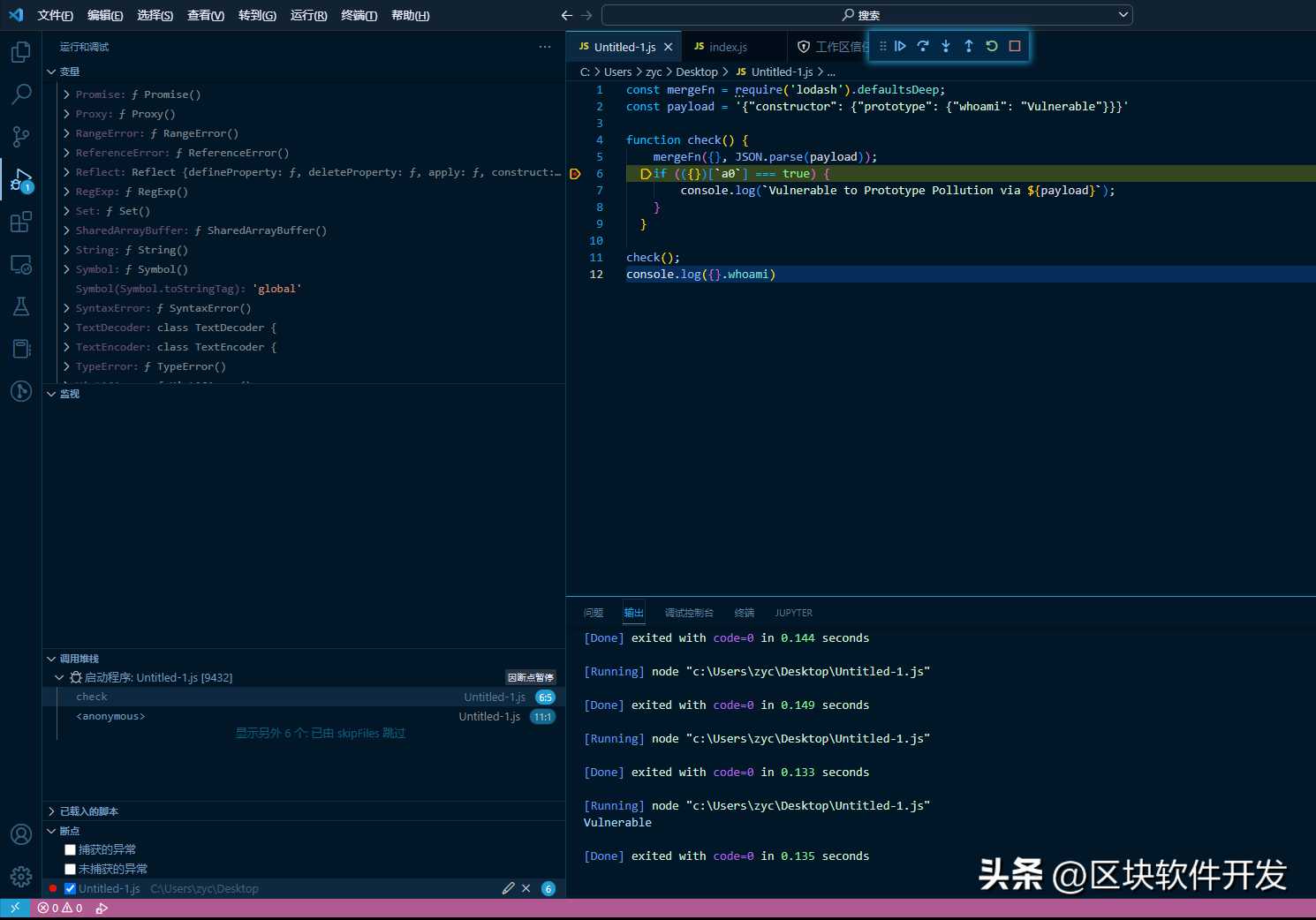Click remote window indicator in status bar
The width and height of the screenshot is (1316, 920).
tap(15, 908)
